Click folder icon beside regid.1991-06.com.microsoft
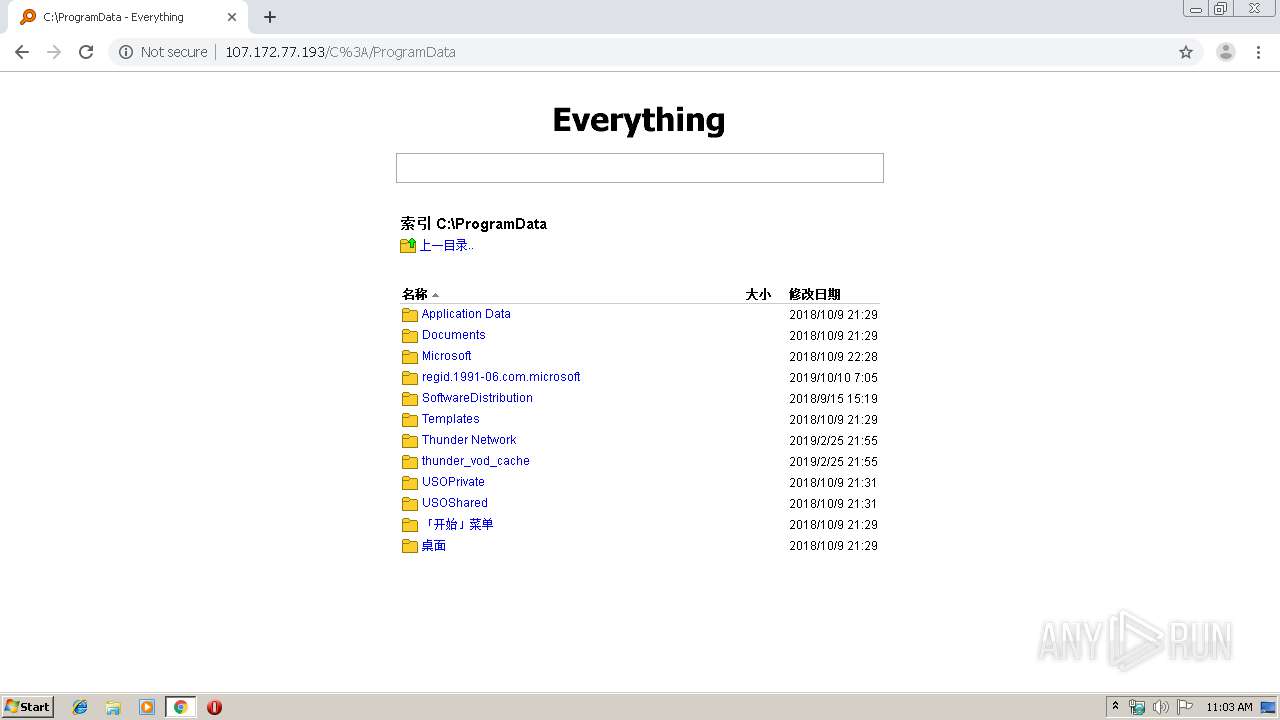 pos(410,377)
